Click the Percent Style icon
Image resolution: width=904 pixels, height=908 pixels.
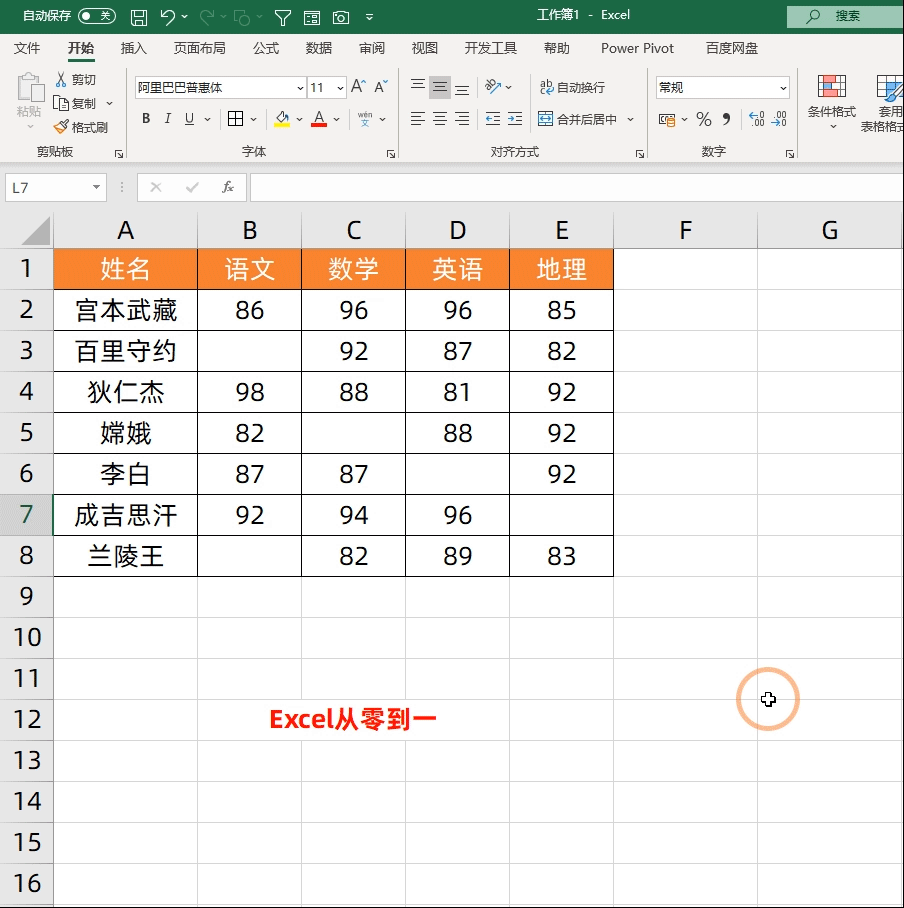click(x=704, y=119)
